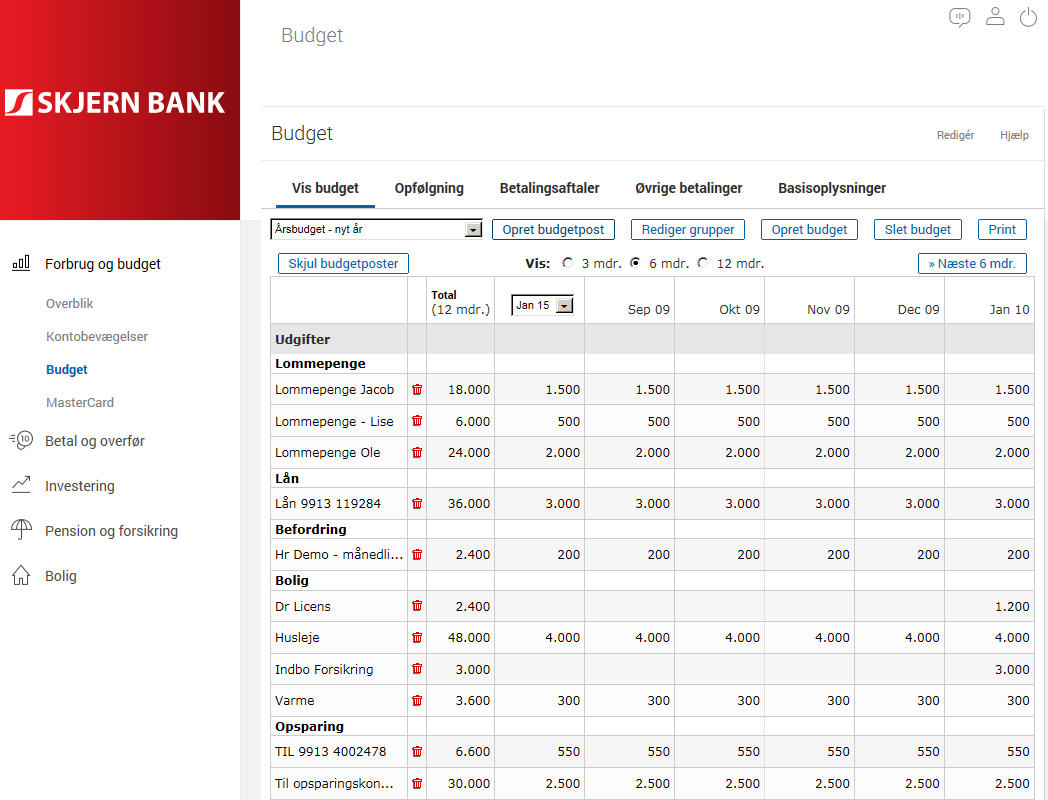Image resolution: width=1048 pixels, height=800 pixels.
Task: Go to Næste 6 mdr.
Action: 972,263
